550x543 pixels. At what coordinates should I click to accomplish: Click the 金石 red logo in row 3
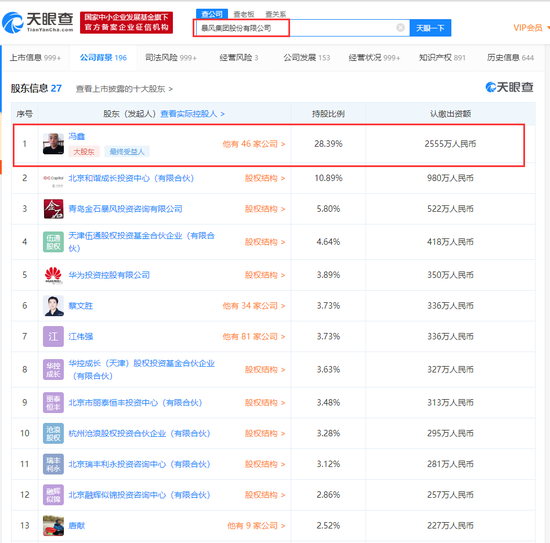[x=53, y=209]
